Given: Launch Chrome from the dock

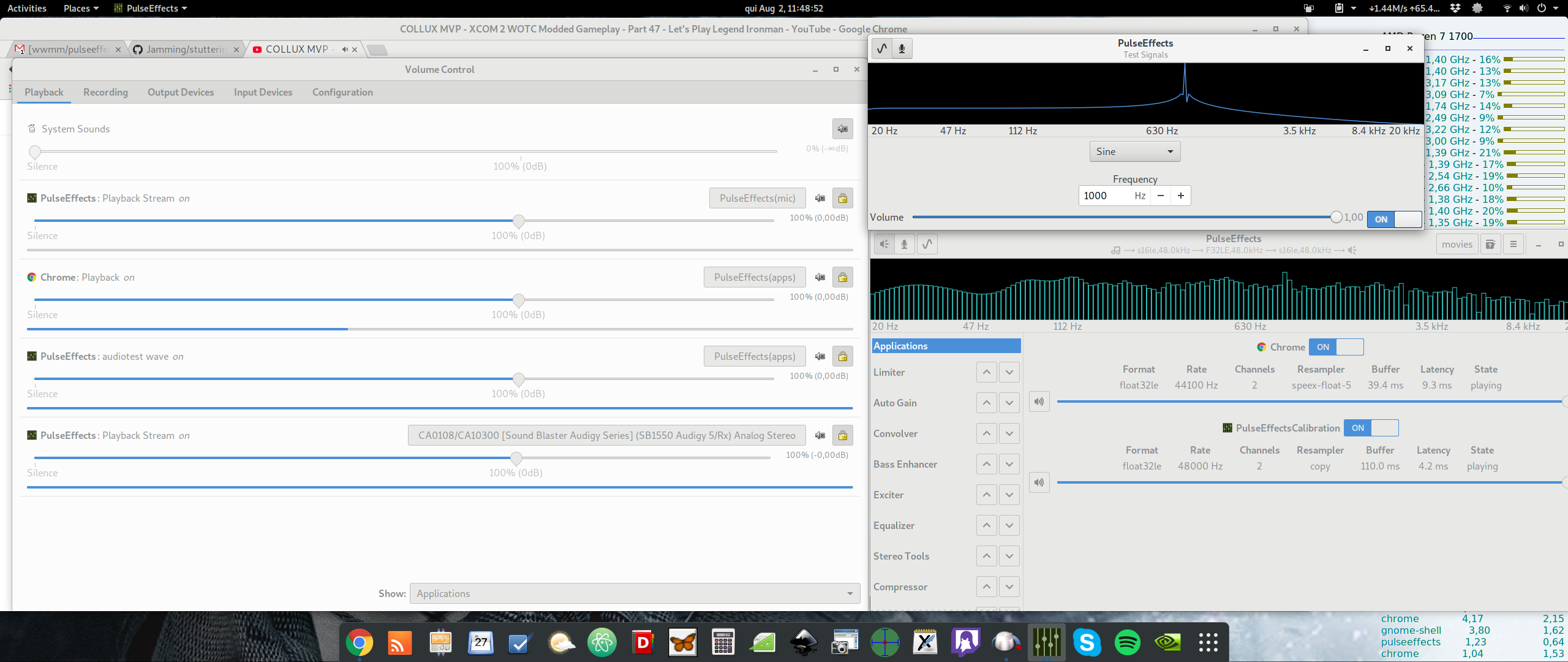Looking at the screenshot, I should 359,642.
